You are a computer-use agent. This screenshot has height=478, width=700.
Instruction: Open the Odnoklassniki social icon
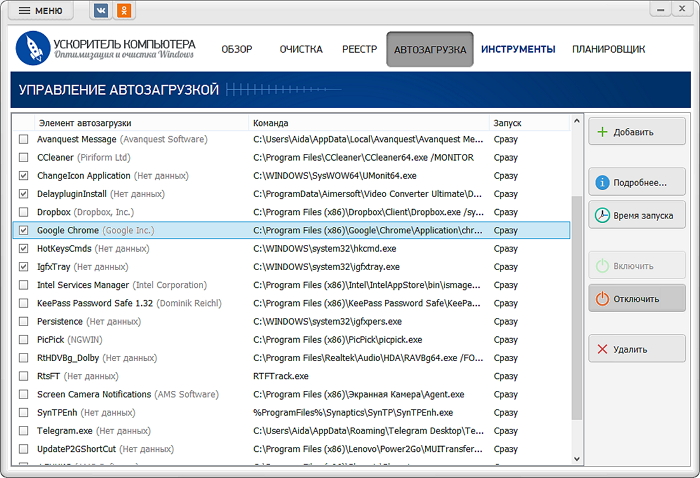click(x=124, y=11)
